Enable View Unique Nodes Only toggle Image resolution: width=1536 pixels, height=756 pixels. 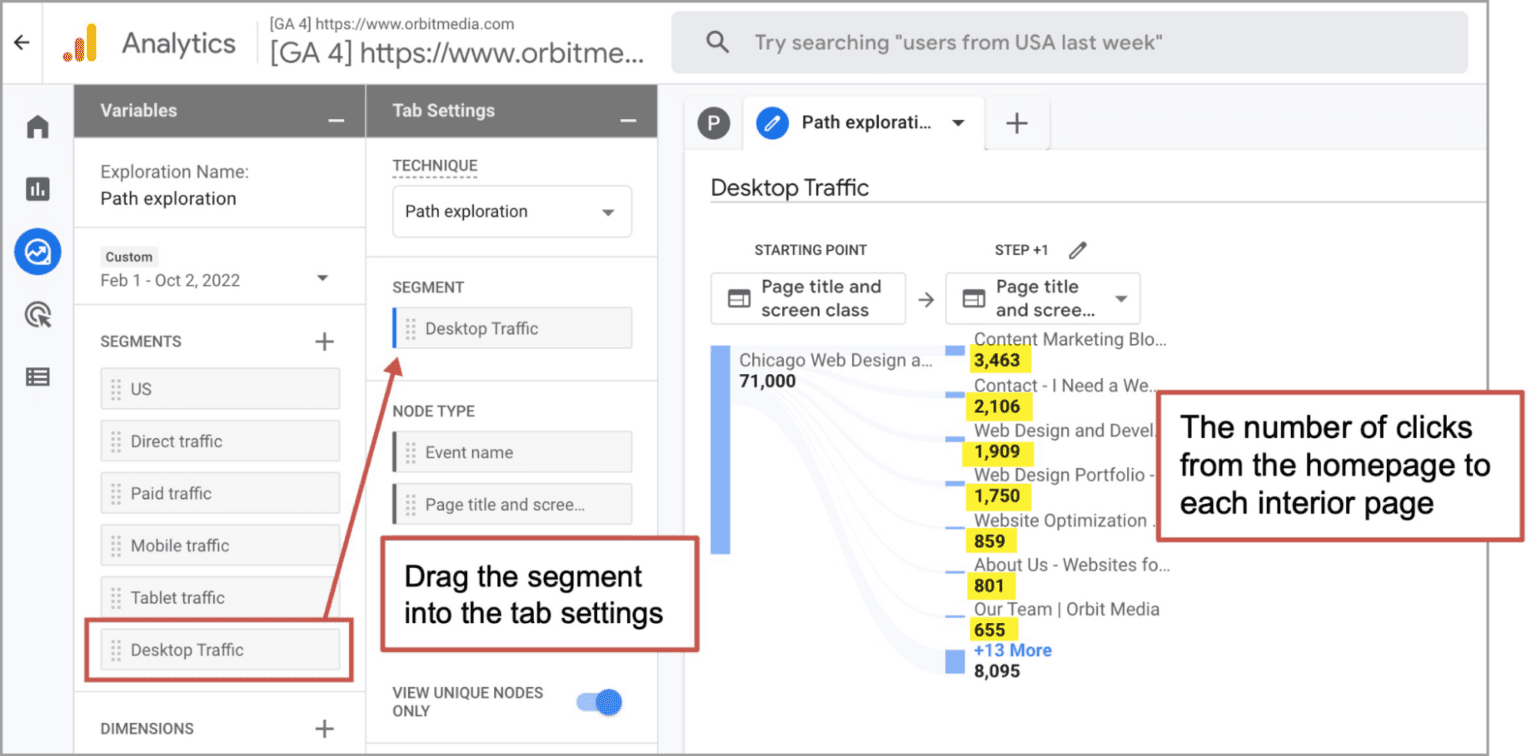[599, 702]
